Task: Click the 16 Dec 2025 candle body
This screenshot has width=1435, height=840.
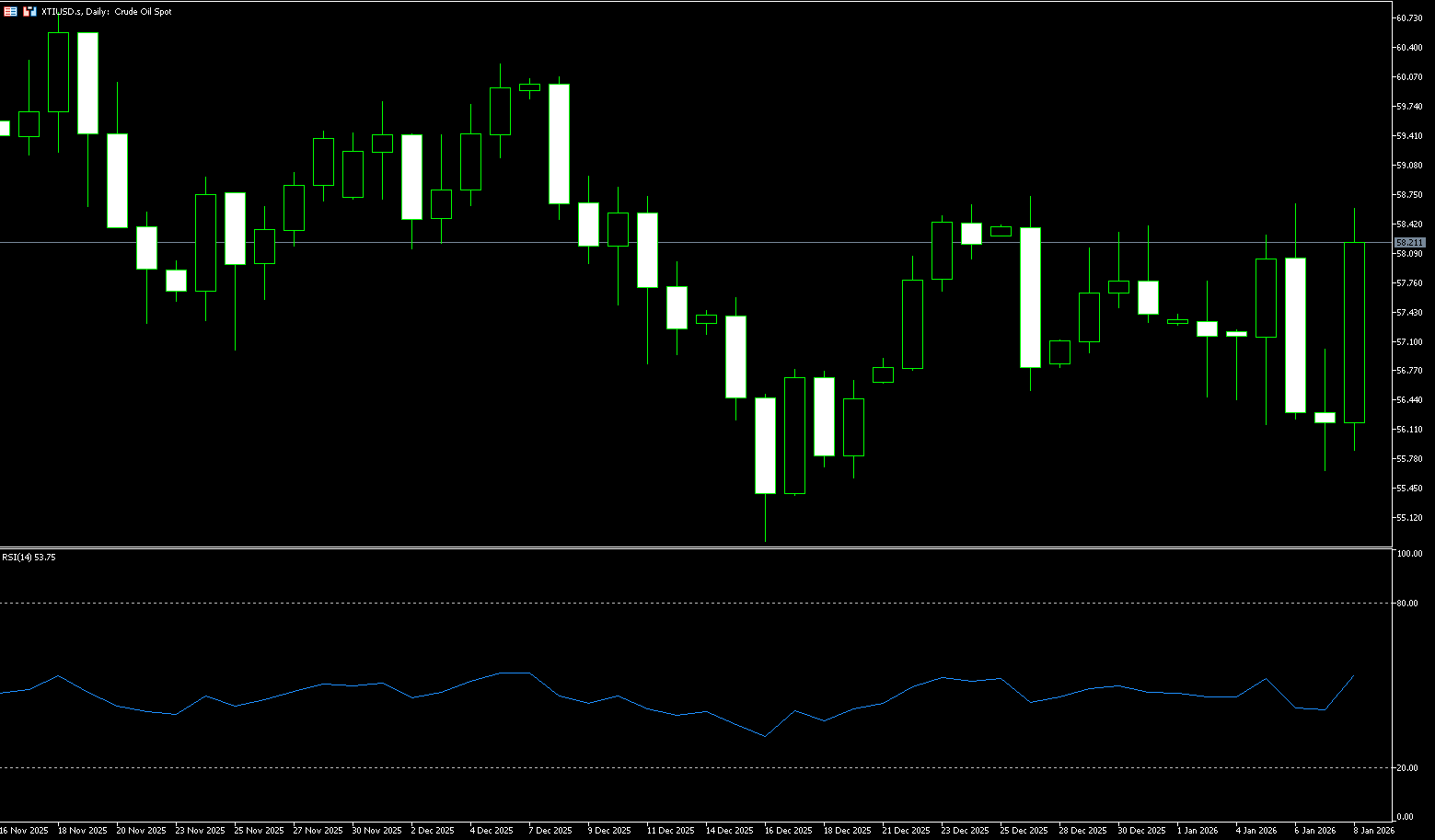Action: pyautogui.click(x=765, y=445)
